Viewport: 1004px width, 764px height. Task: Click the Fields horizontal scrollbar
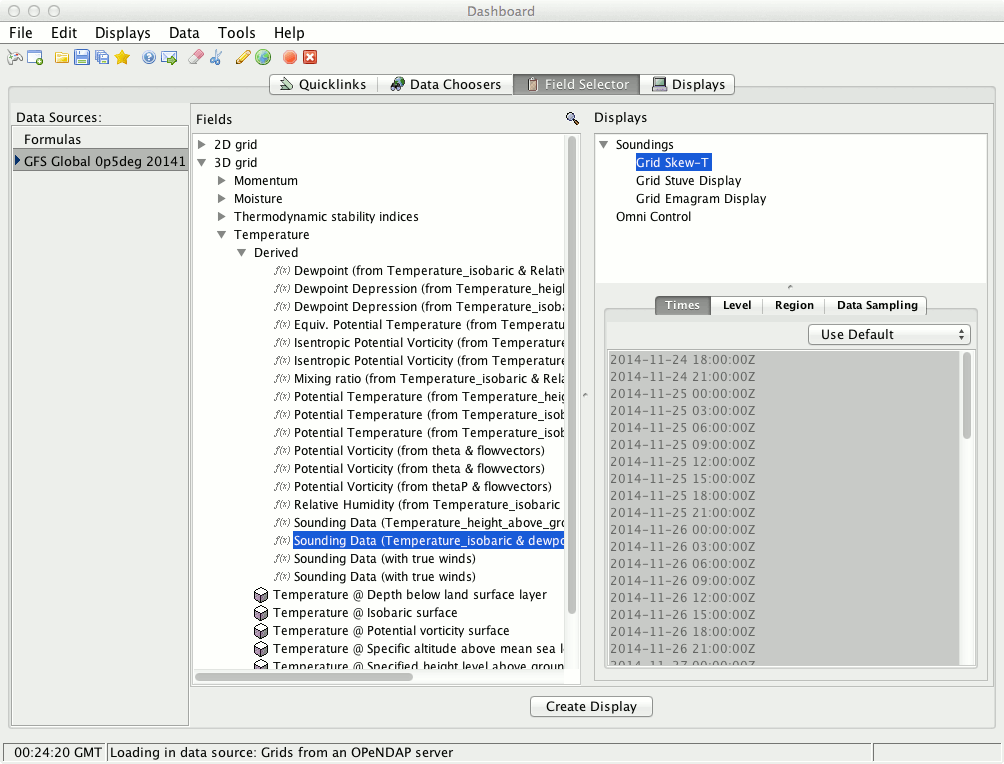(x=304, y=677)
